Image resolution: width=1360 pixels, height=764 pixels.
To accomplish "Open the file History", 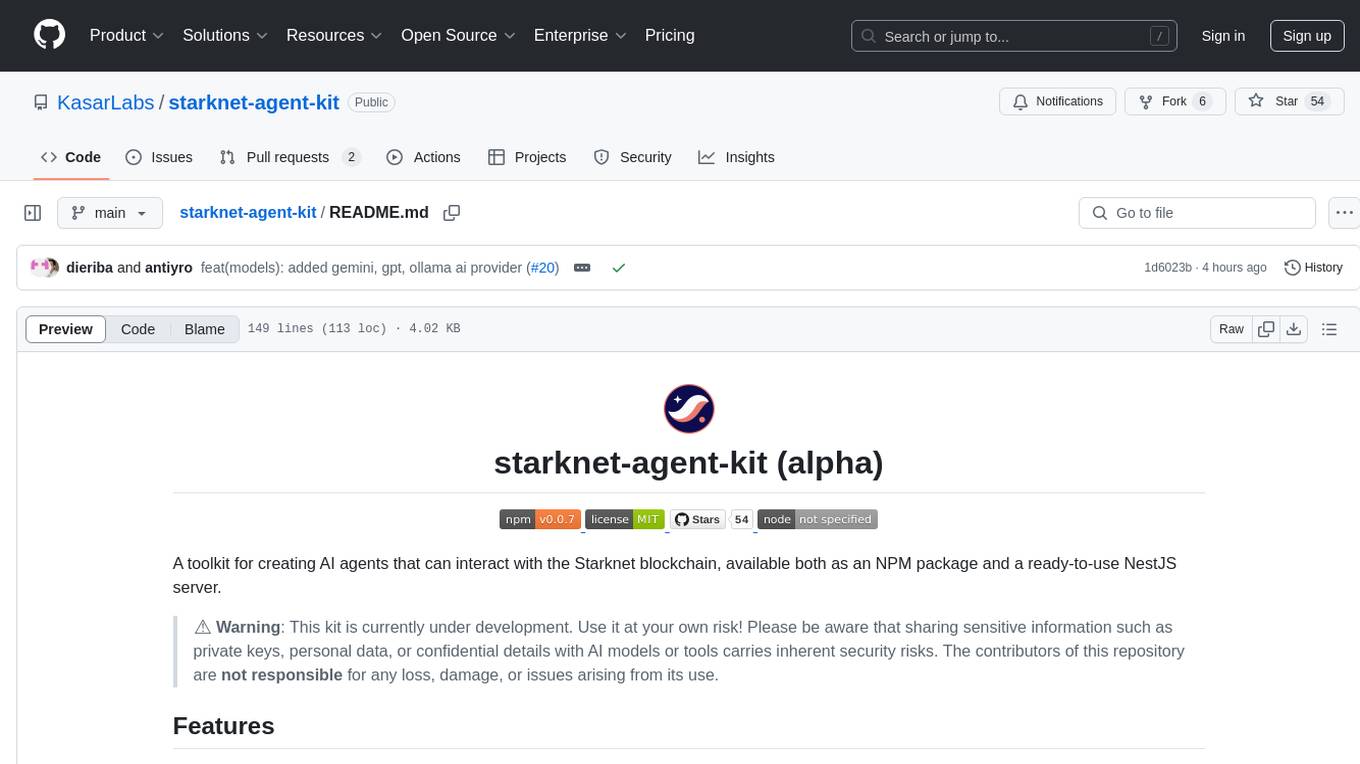I will [1313, 268].
